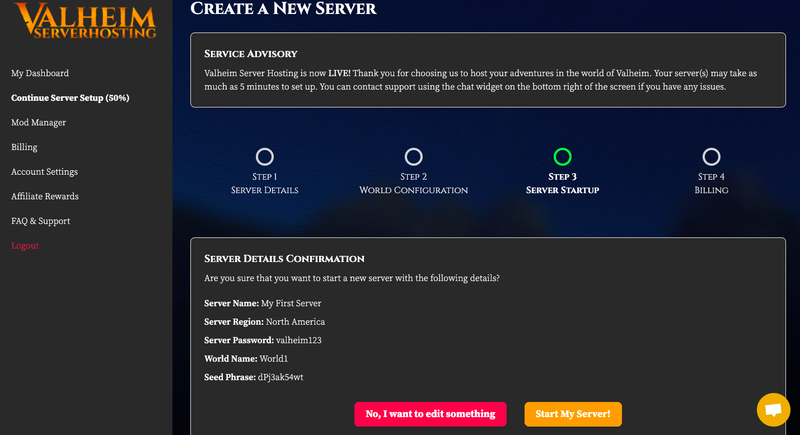Viewport: 800px width, 435px height.
Task: Open My Dashboard in sidebar
Action: [40, 73]
